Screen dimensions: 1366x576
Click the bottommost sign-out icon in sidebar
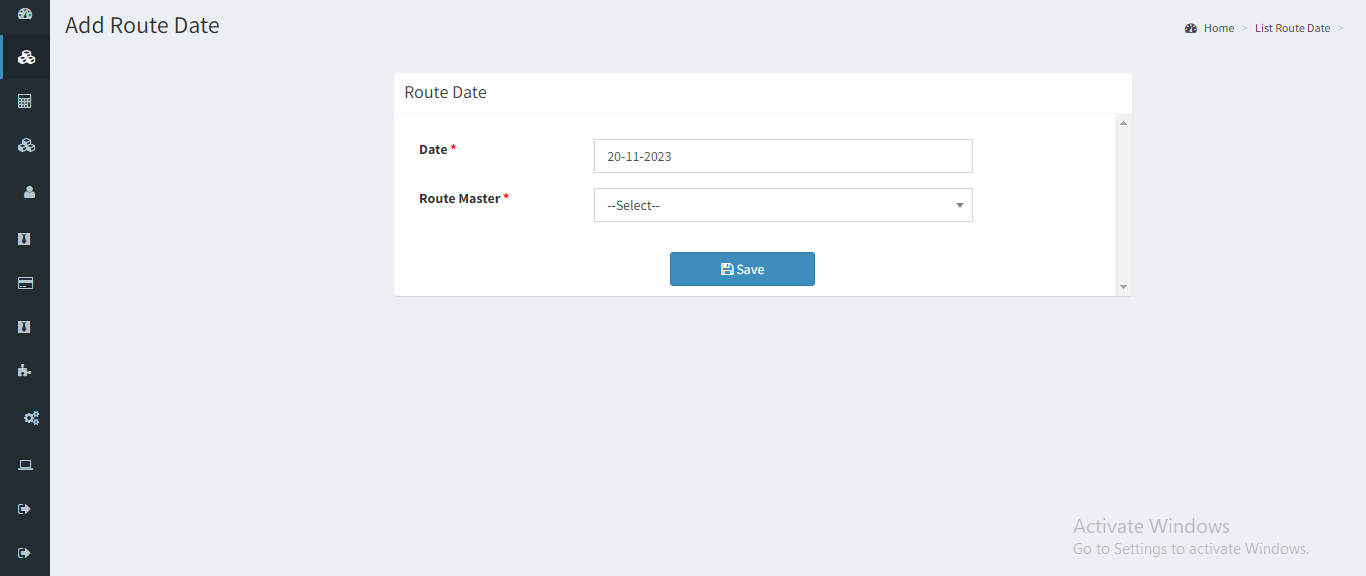coord(25,553)
